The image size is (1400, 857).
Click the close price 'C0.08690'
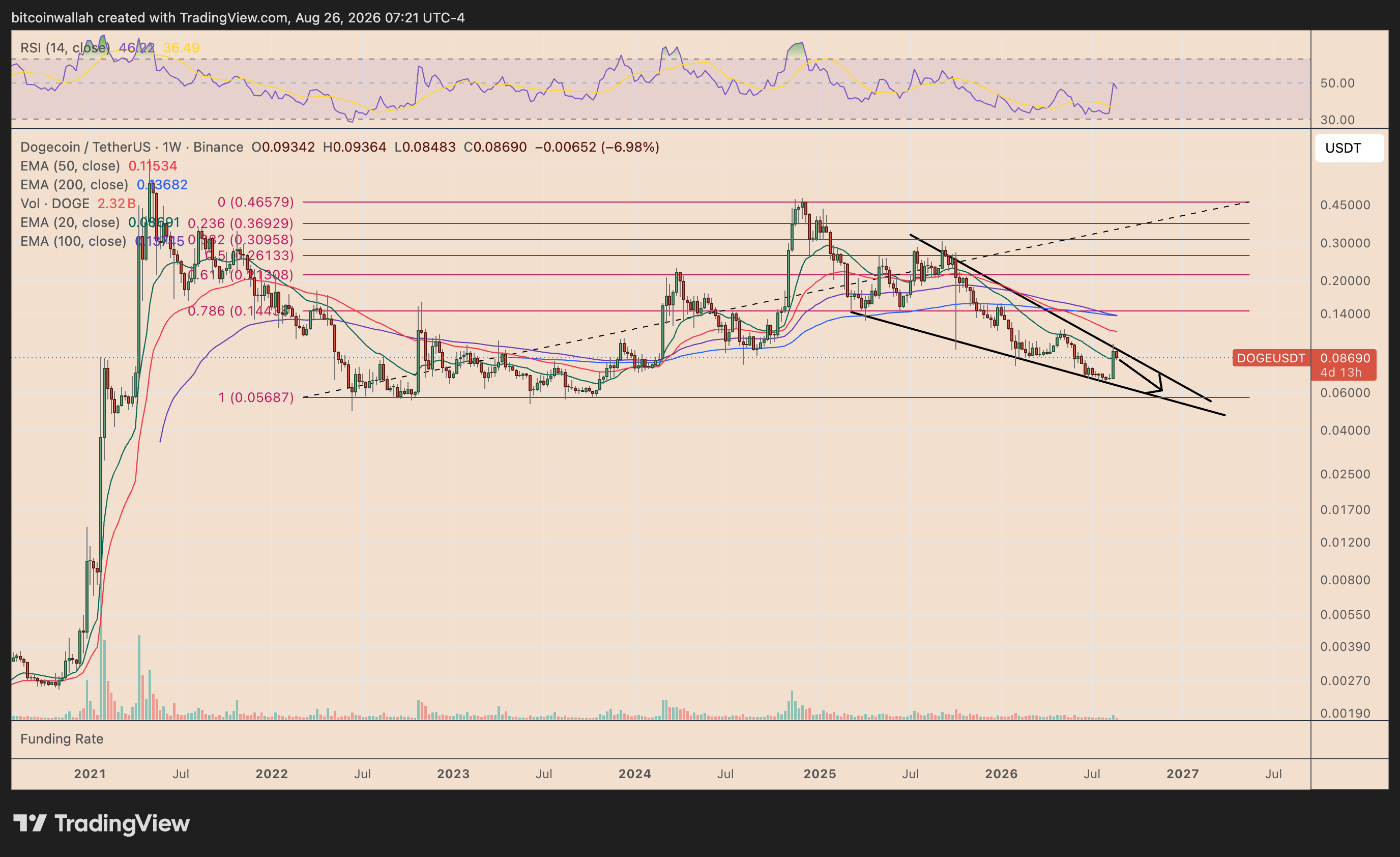pos(495,147)
